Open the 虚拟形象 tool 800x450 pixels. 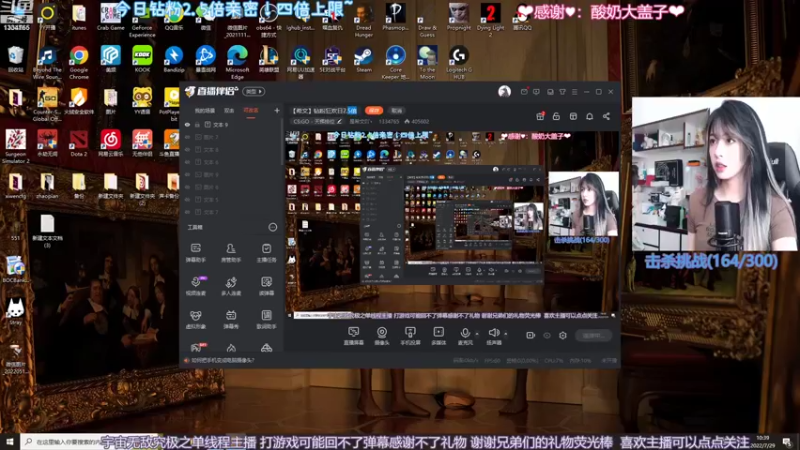(x=195, y=319)
